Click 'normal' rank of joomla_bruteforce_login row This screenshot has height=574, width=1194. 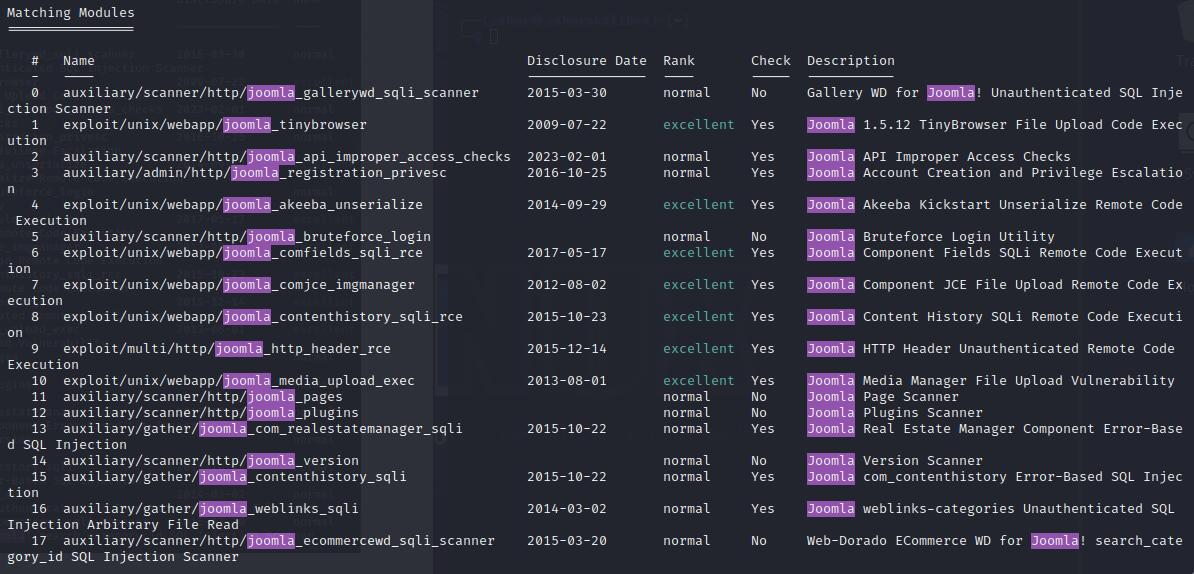click(687, 237)
